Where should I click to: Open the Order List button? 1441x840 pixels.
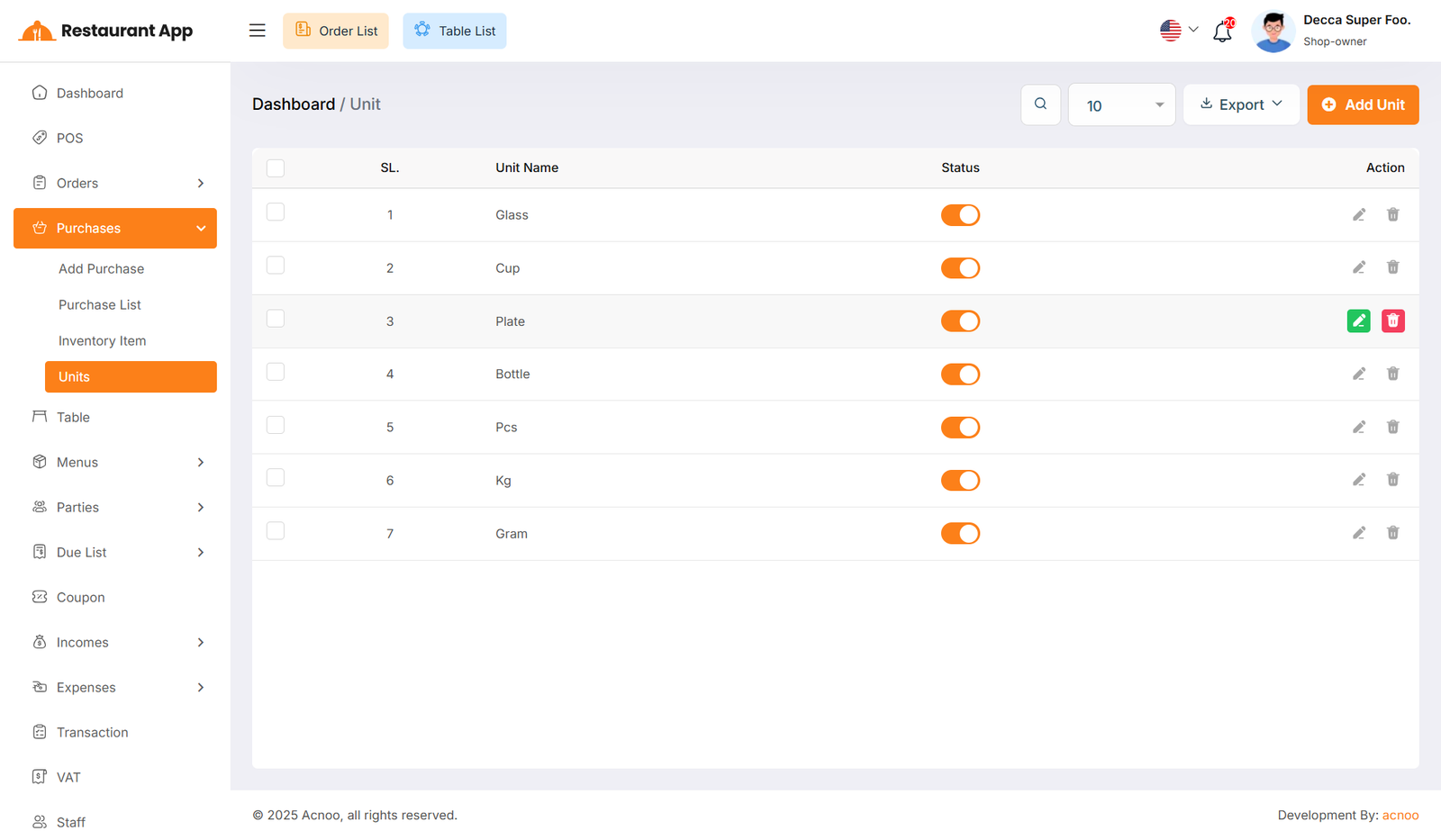336,31
